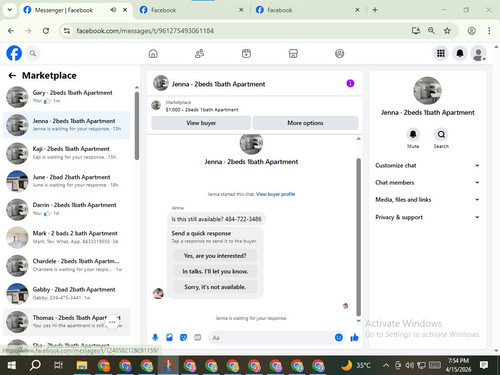Go back with the browser back arrow

(x=11, y=31)
